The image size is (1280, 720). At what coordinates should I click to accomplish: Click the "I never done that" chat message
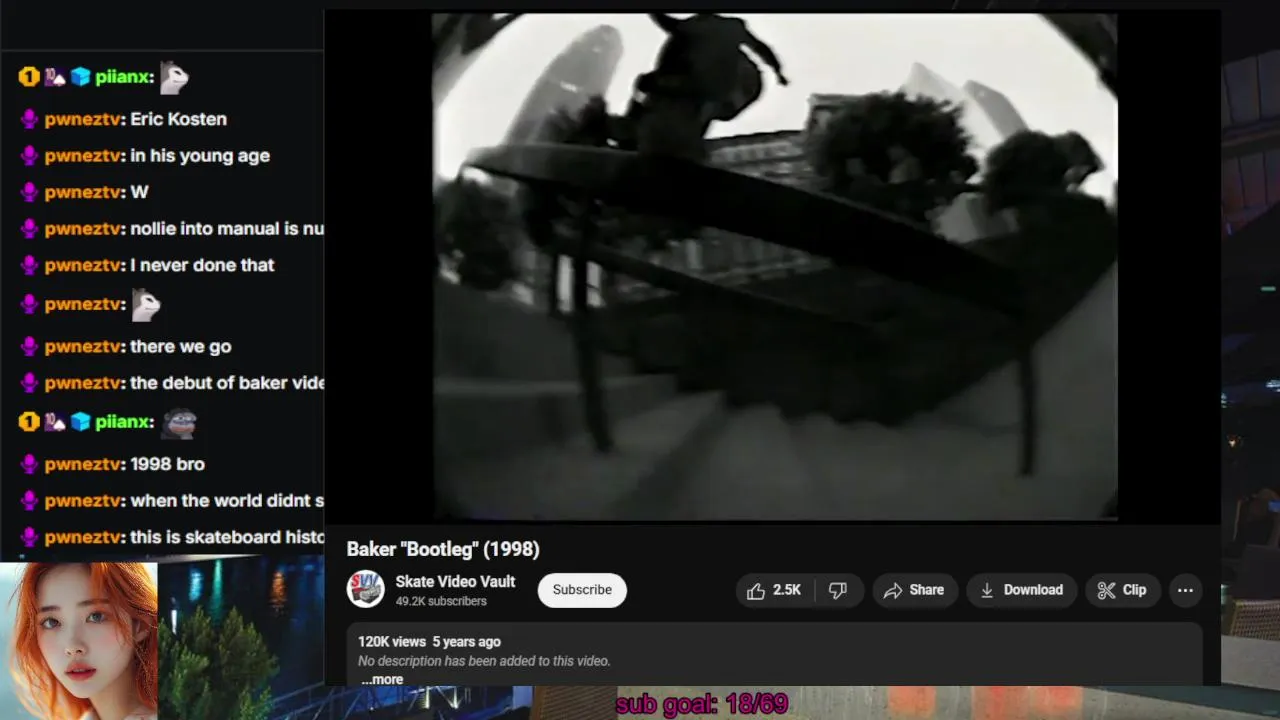(202, 265)
